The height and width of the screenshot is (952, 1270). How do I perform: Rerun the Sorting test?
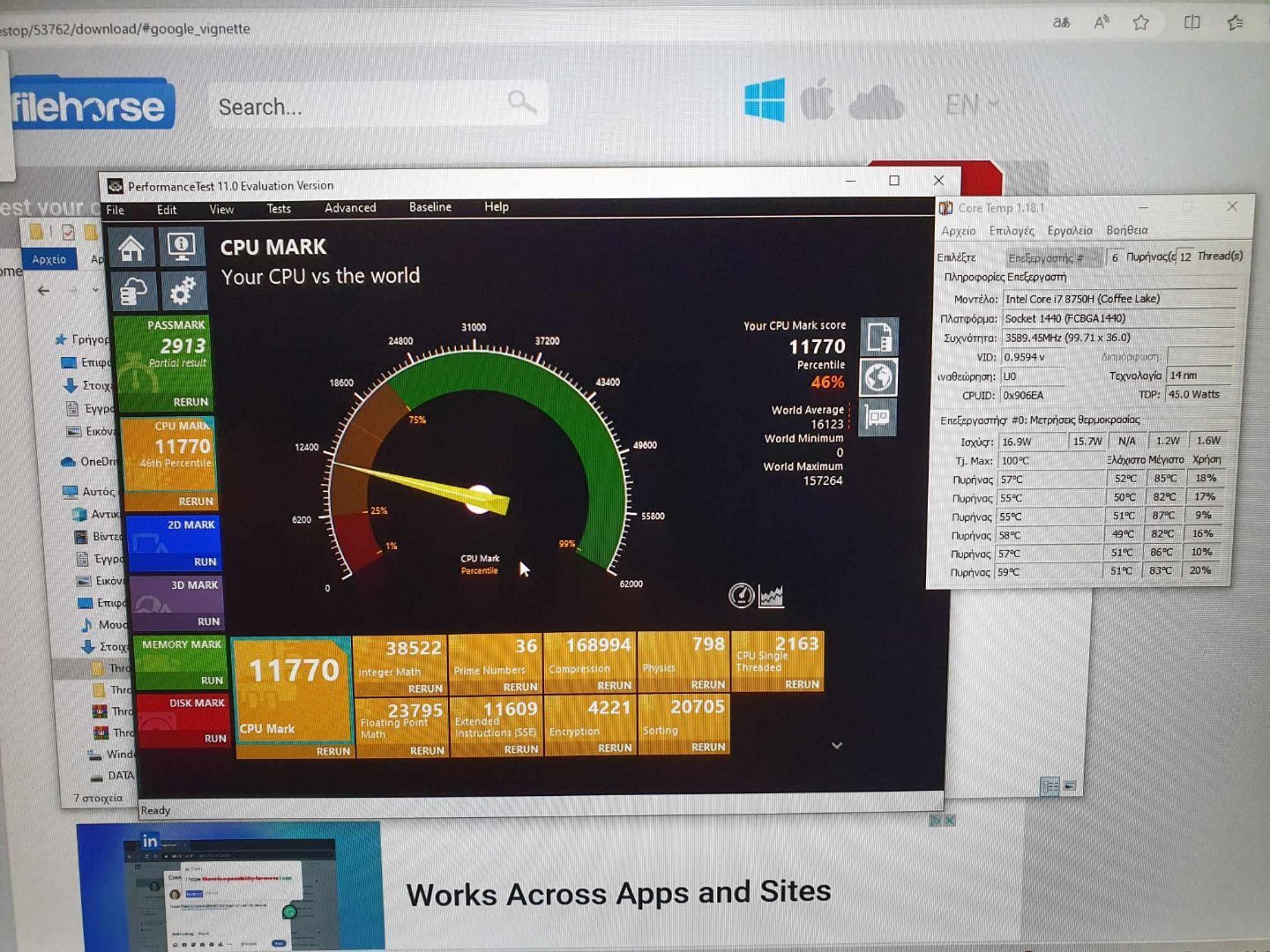tap(708, 747)
